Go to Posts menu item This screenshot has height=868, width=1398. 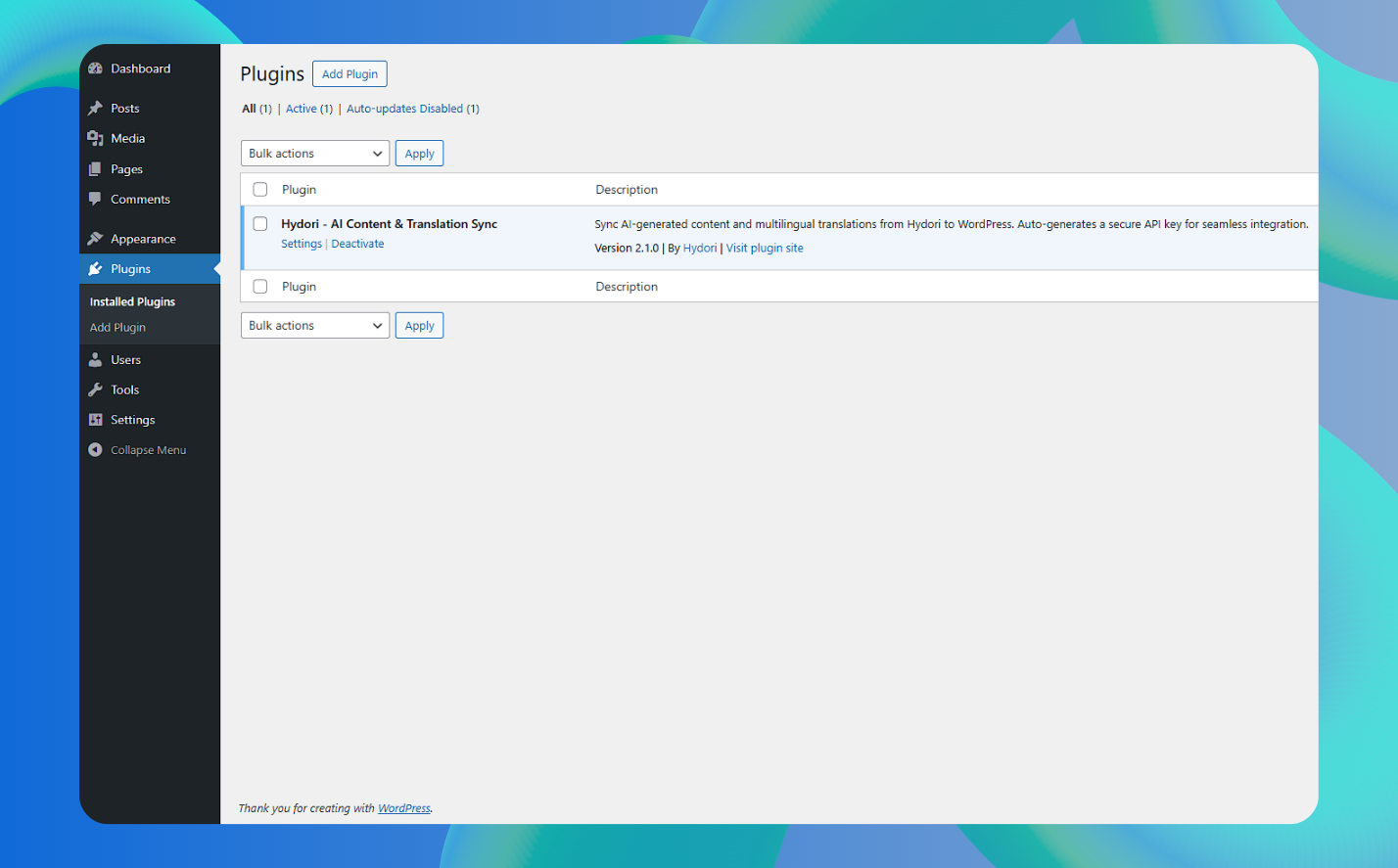pos(150,109)
